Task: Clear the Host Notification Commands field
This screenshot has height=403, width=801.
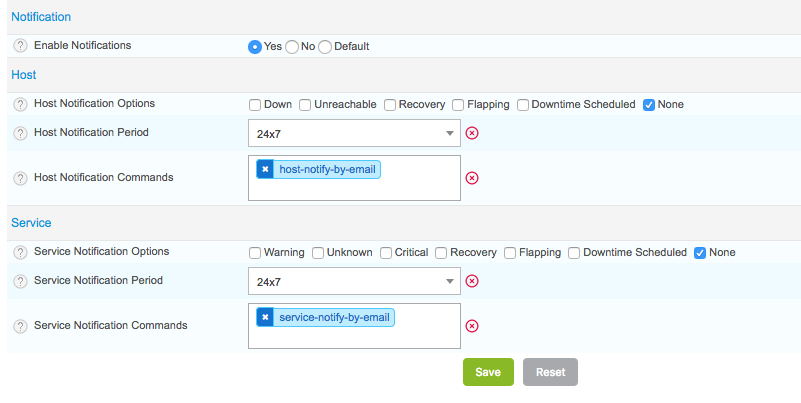Action: pyautogui.click(x=472, y=178)
